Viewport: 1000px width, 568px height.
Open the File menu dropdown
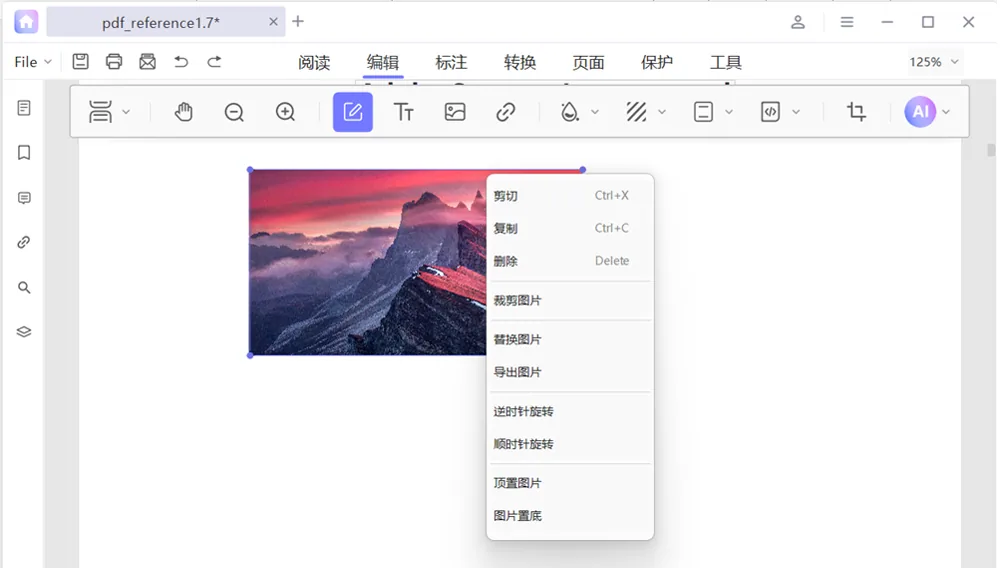tap(33, 62)
